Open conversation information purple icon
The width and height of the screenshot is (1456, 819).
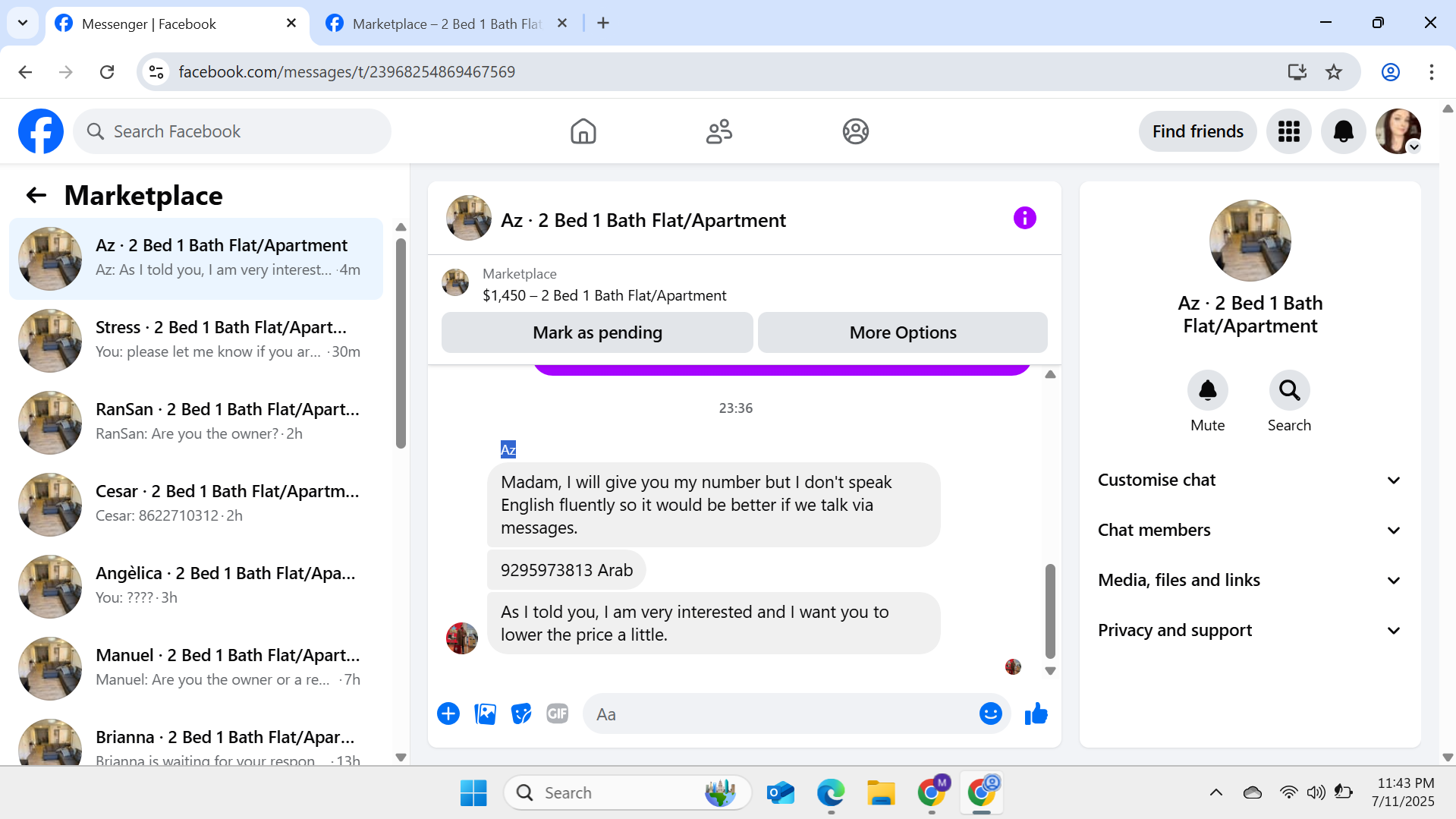click(x=1024, y=219)
